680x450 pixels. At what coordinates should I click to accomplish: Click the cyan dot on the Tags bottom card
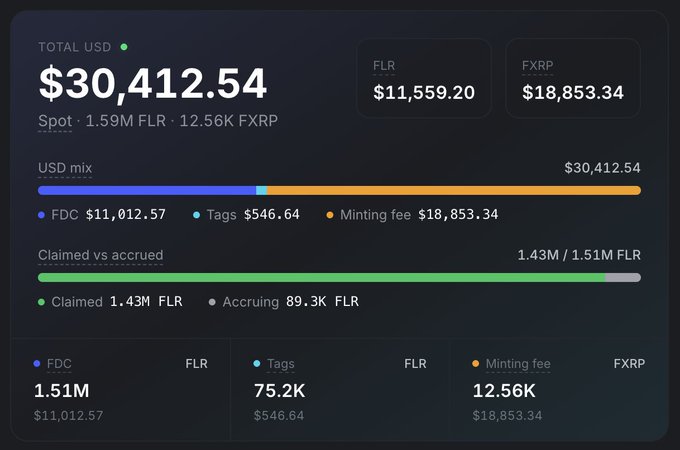(x=257, y=364)
